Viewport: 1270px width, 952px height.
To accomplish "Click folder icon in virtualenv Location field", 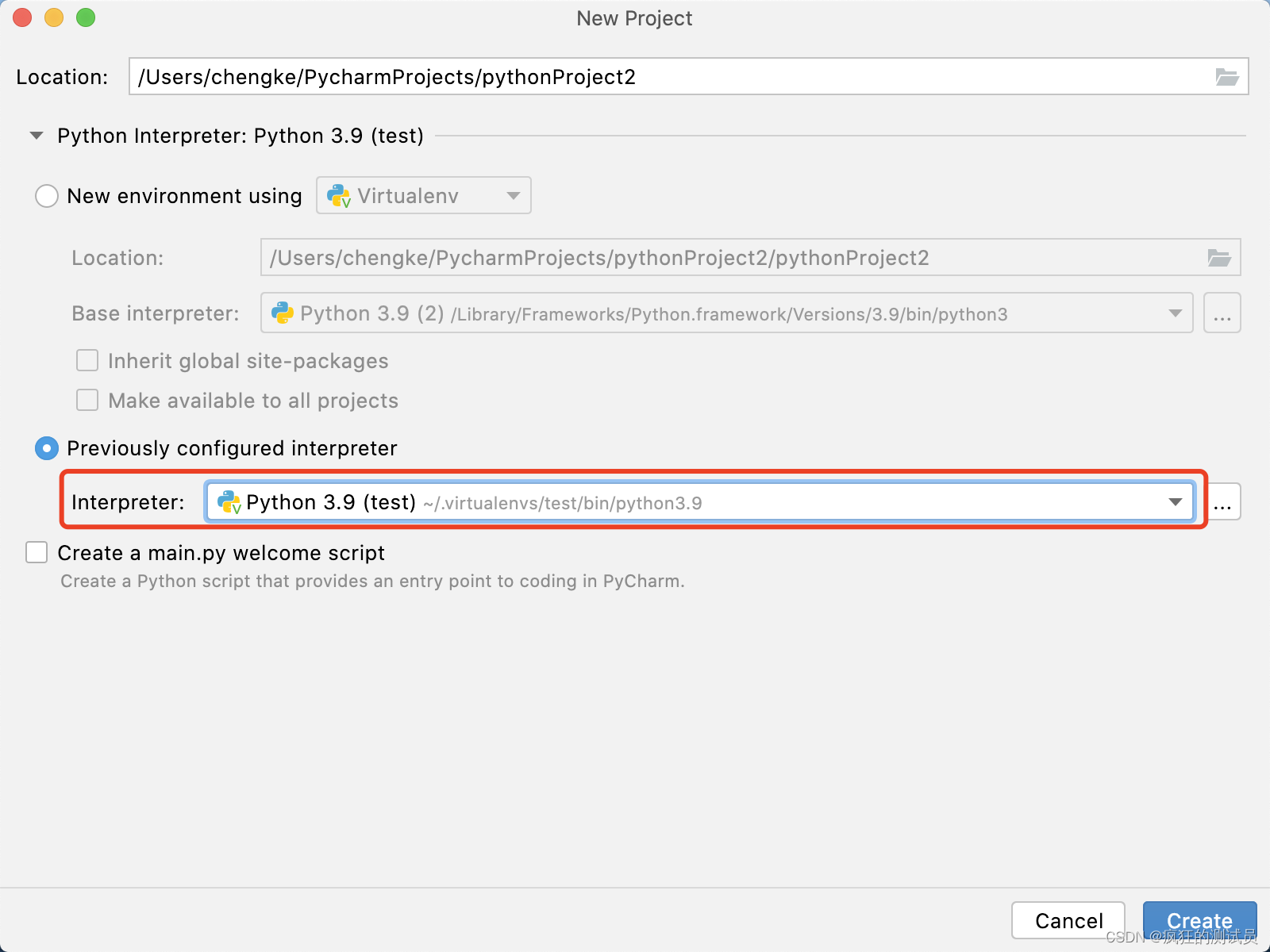I will (x=1219, y=258).
